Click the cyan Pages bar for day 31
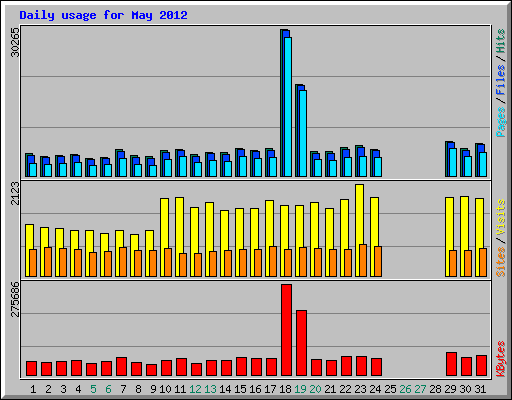This screenshot has width=512, height=400. point(483,164)
